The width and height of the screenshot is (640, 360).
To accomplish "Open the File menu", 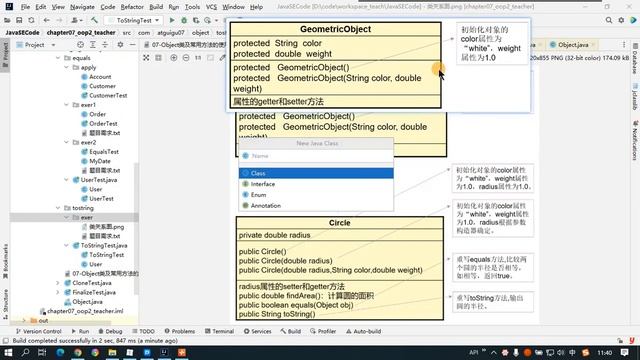I will (25, 7).
